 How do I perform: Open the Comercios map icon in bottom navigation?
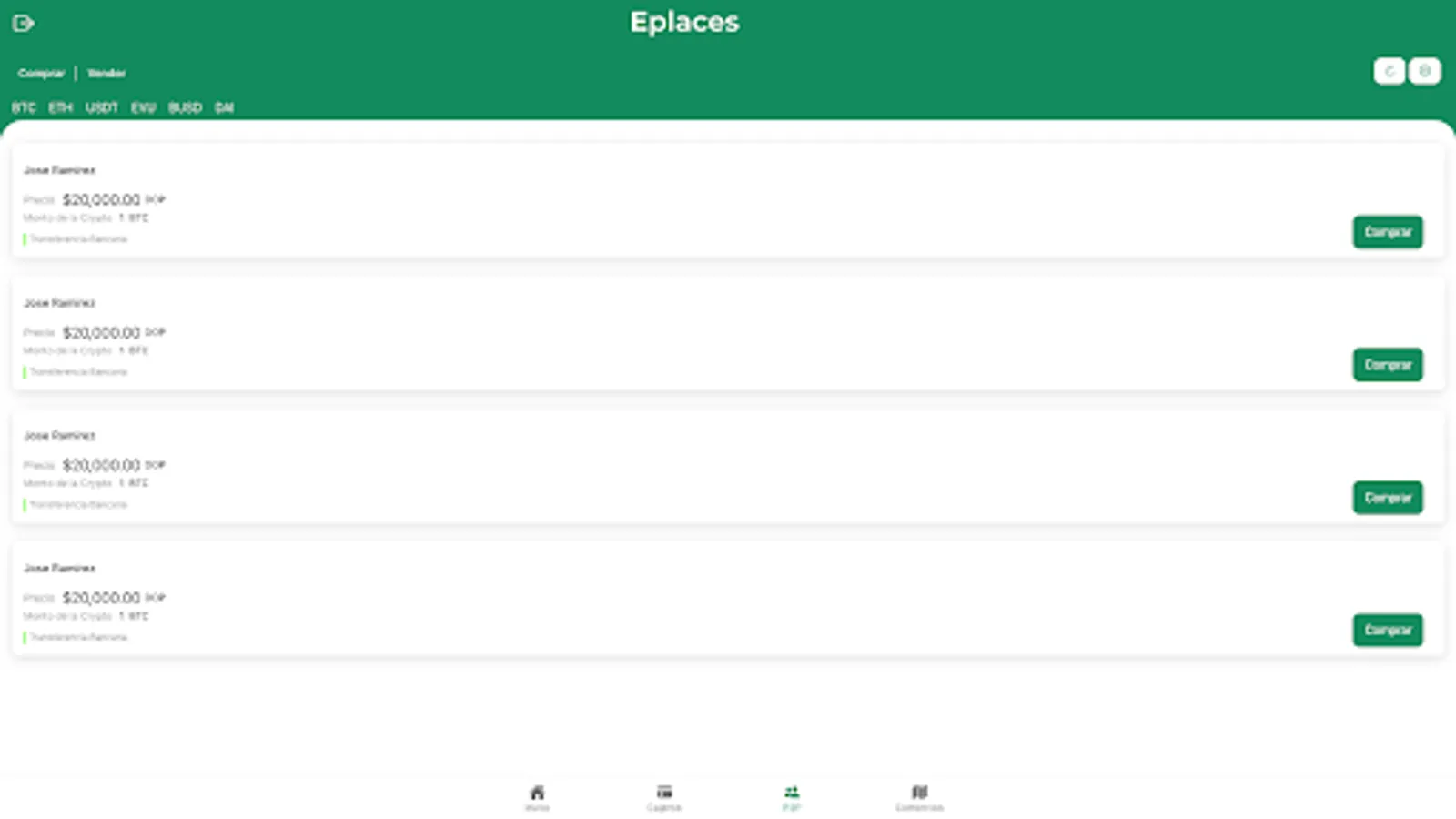pos(919,793)
